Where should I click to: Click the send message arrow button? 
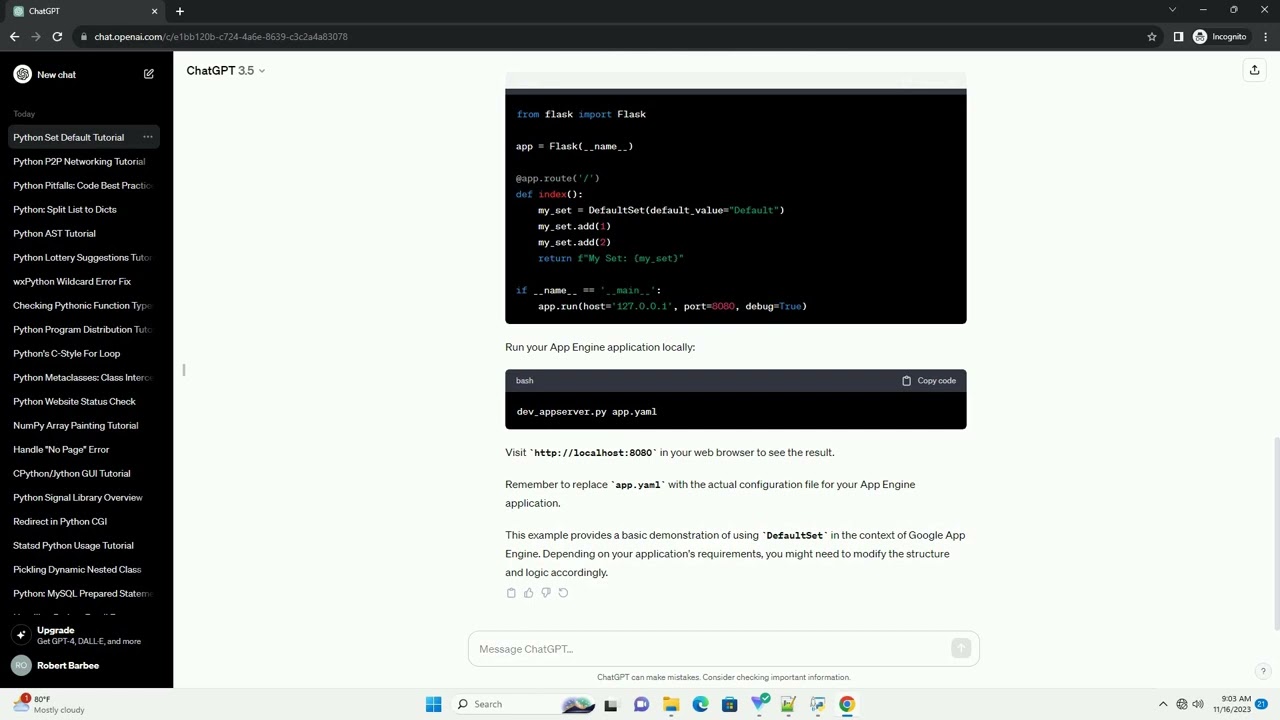tap(961, 649)
